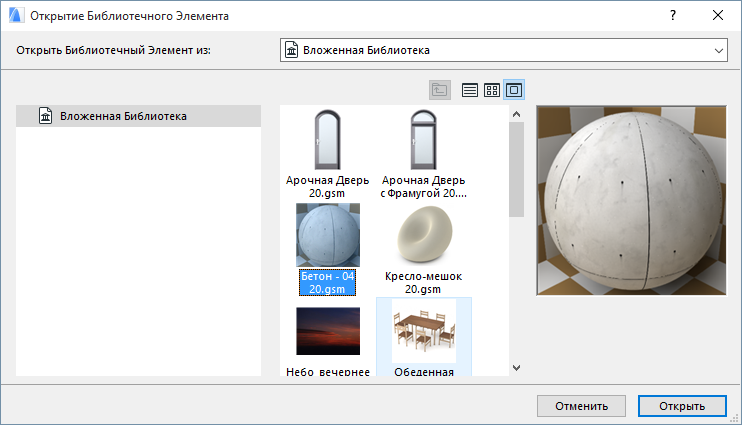742x425 pixels.
Task: Click the Отменить button
Action: [581, 406]
